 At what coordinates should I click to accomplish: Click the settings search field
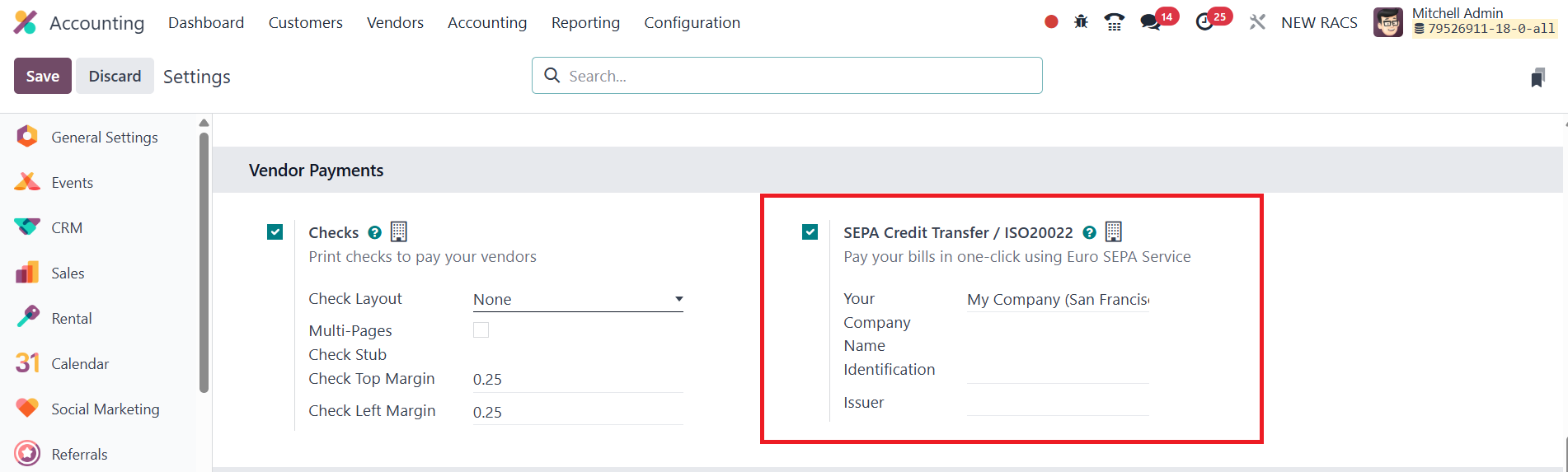[787, 76]
